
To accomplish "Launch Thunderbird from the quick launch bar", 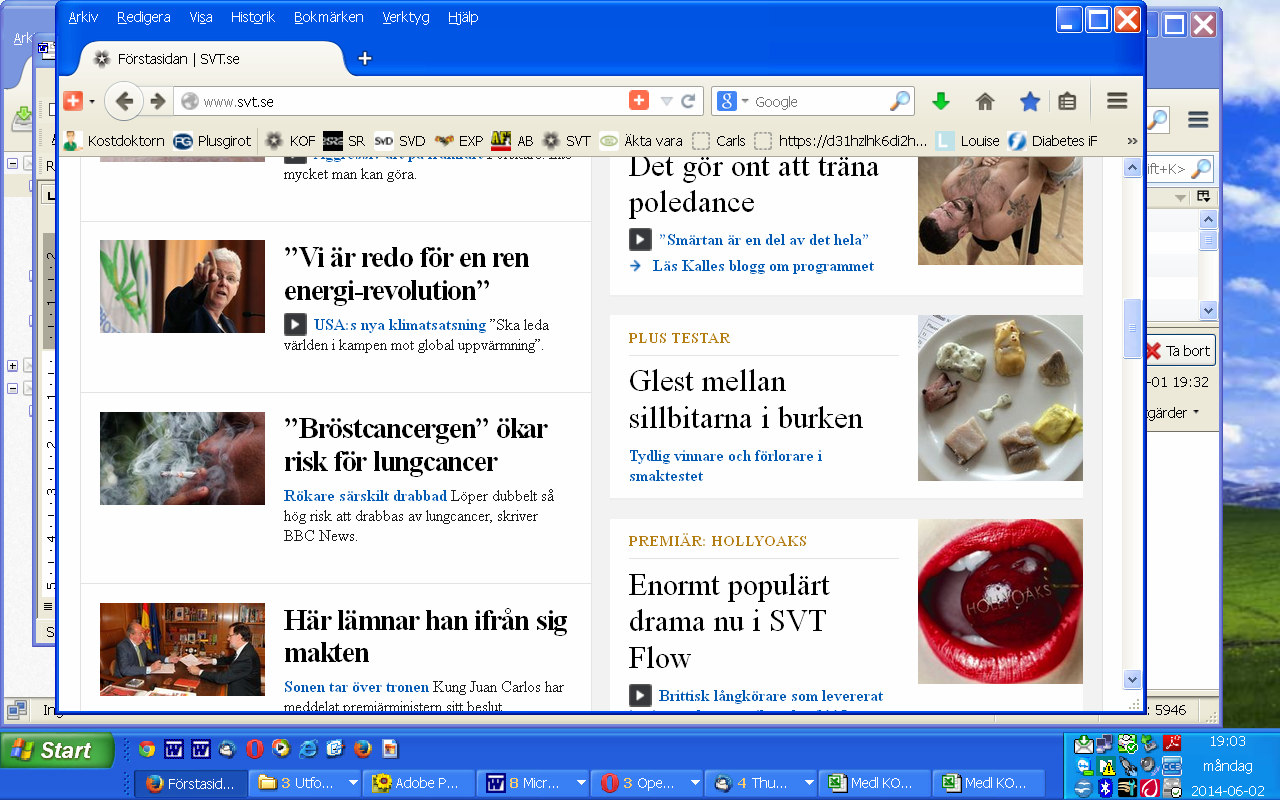I will pos(228,749).
